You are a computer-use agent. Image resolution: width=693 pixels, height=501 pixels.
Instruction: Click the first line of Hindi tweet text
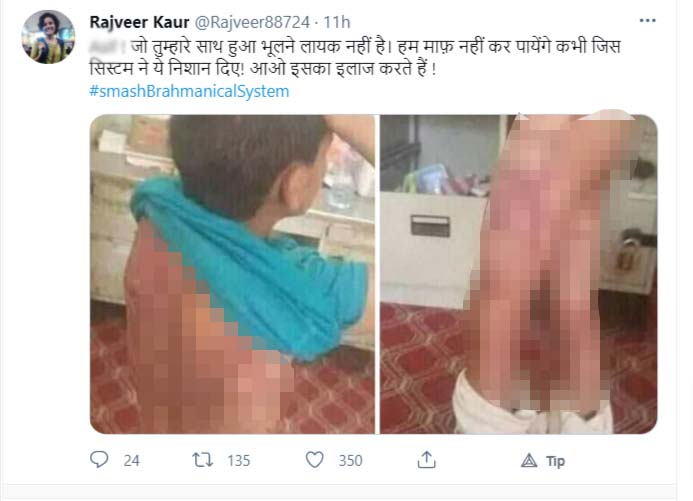point(355,46)
